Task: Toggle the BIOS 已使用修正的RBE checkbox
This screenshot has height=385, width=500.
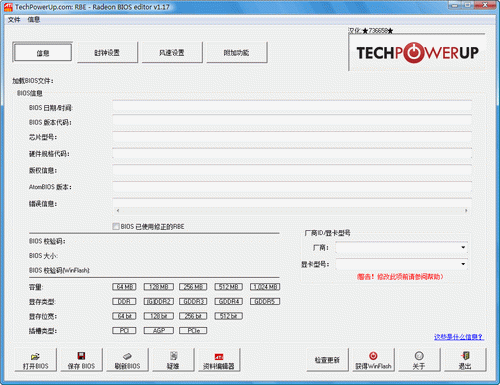Action: pyautogui.click(x=116, y=227)
